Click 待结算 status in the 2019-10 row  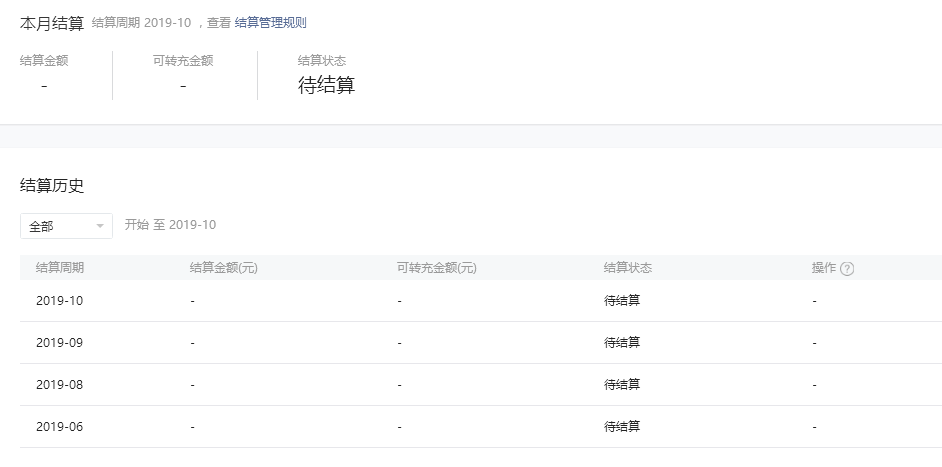click(x=622, y=301)
